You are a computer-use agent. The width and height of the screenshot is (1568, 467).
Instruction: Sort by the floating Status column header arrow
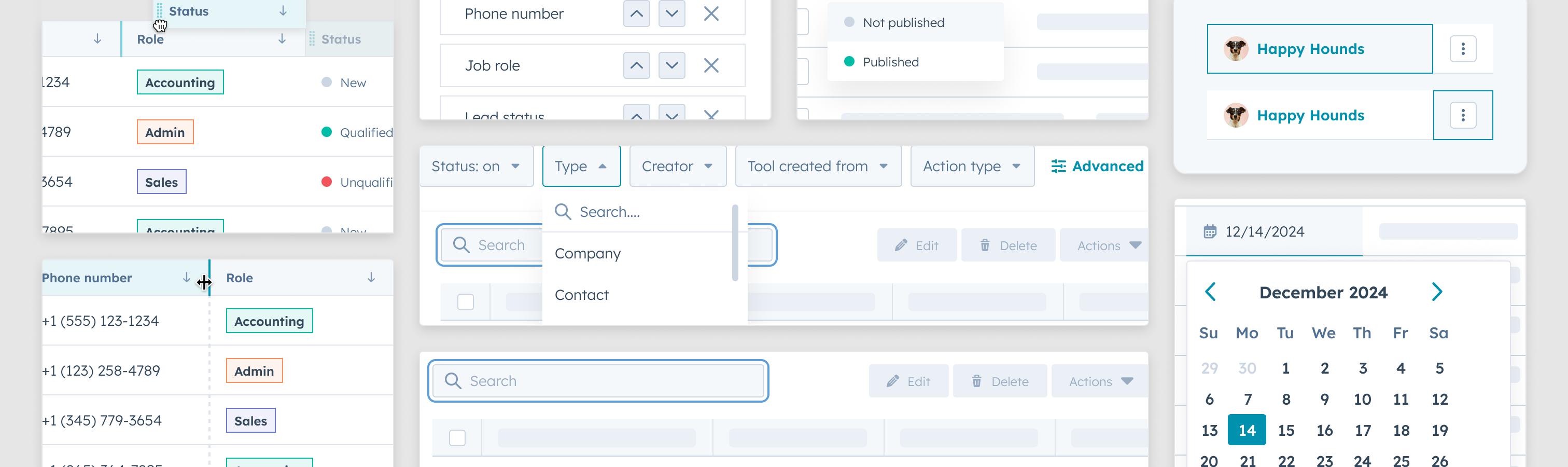pos(283,11)
